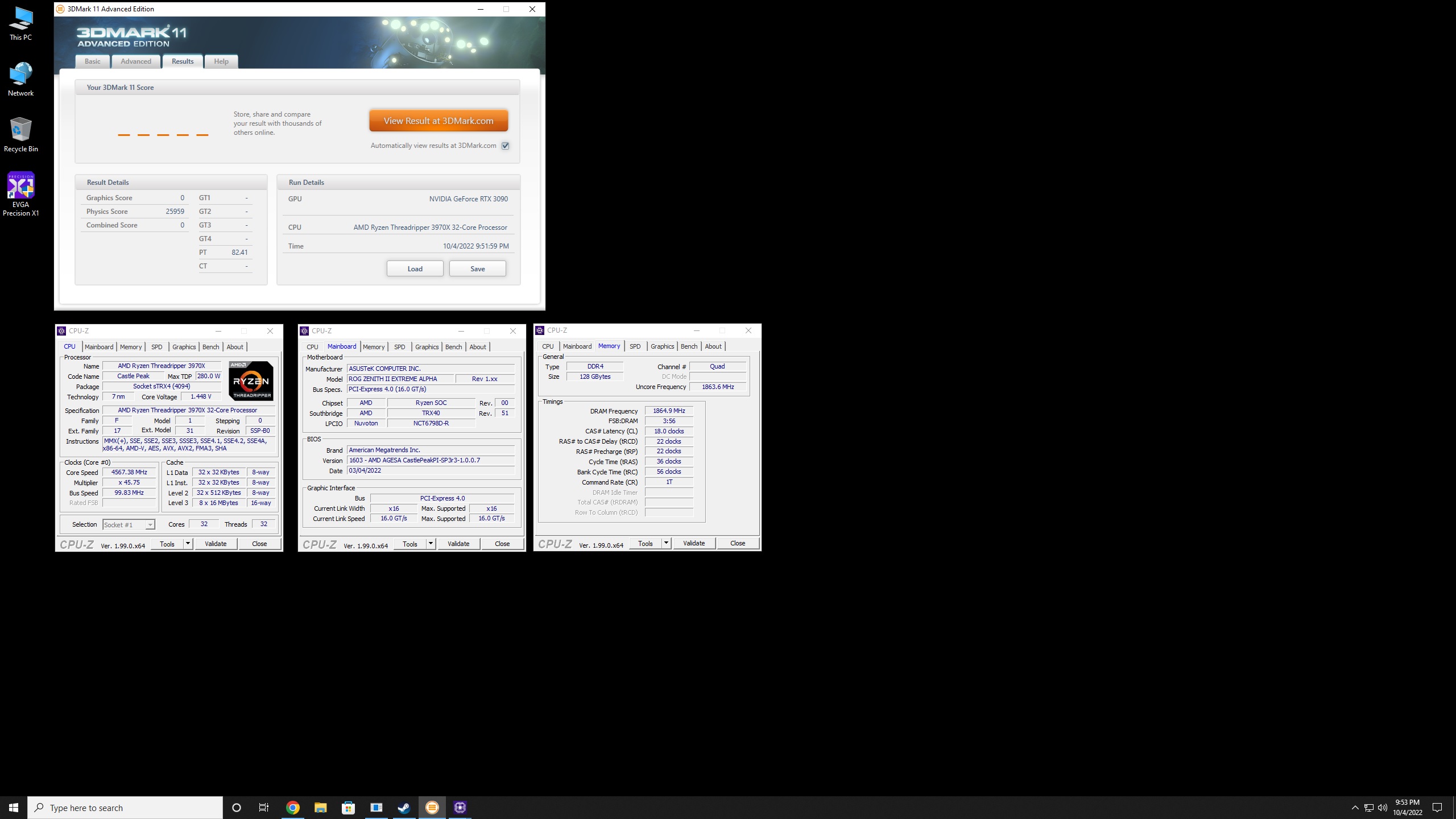Switch to 3DMark 11 taskbar icon
The image size is (1456, 819).
point(432,808)
